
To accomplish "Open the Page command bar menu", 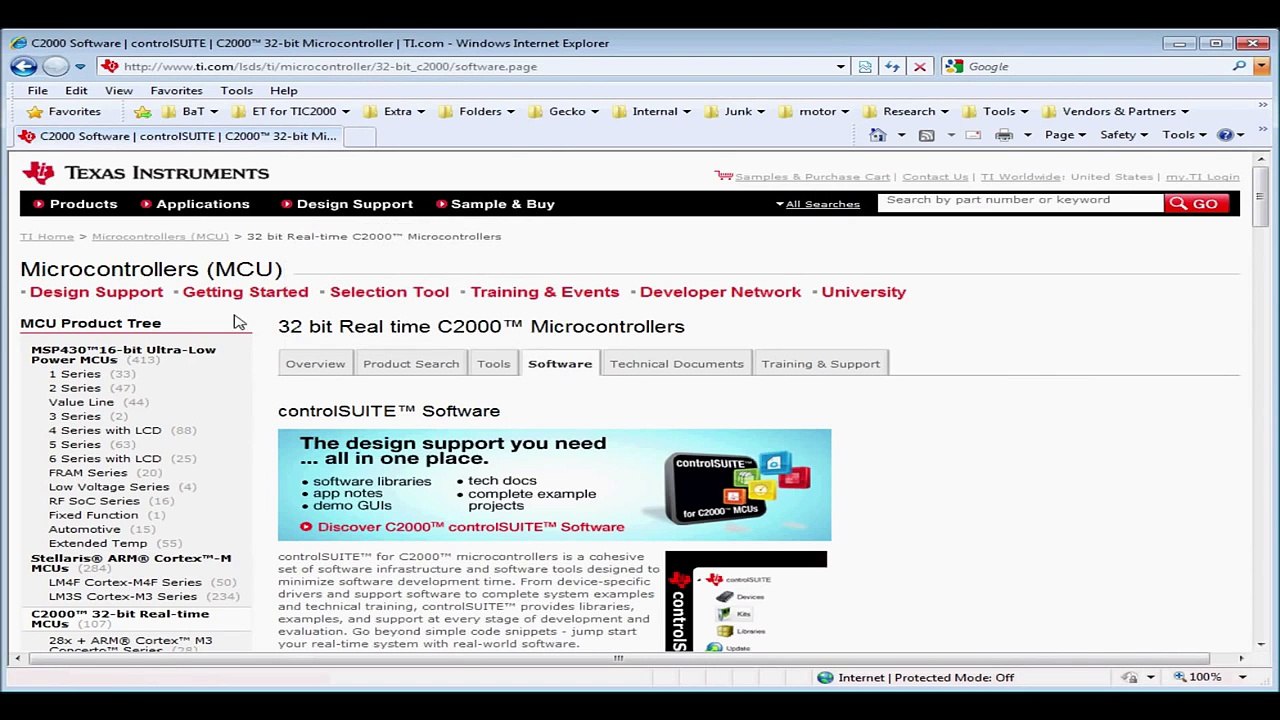I will point(1065,135).
